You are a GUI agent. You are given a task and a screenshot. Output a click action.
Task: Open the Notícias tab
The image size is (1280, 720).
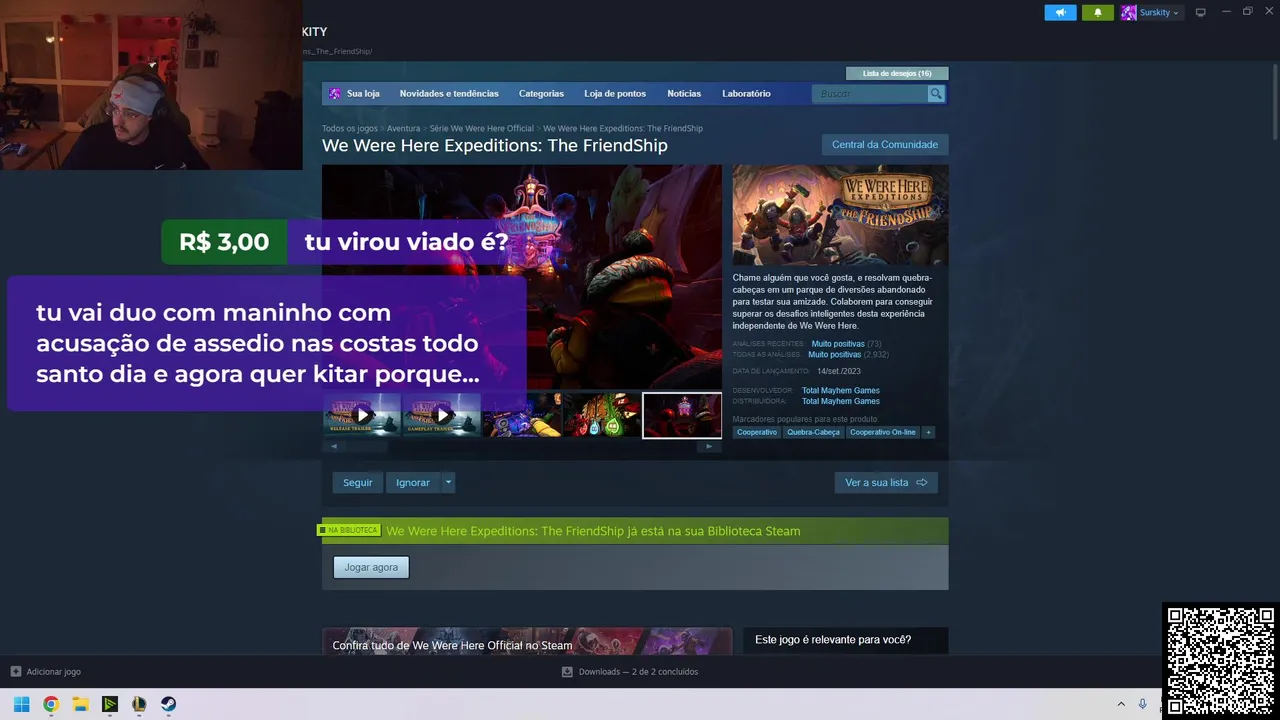click(x=684, y=93)
